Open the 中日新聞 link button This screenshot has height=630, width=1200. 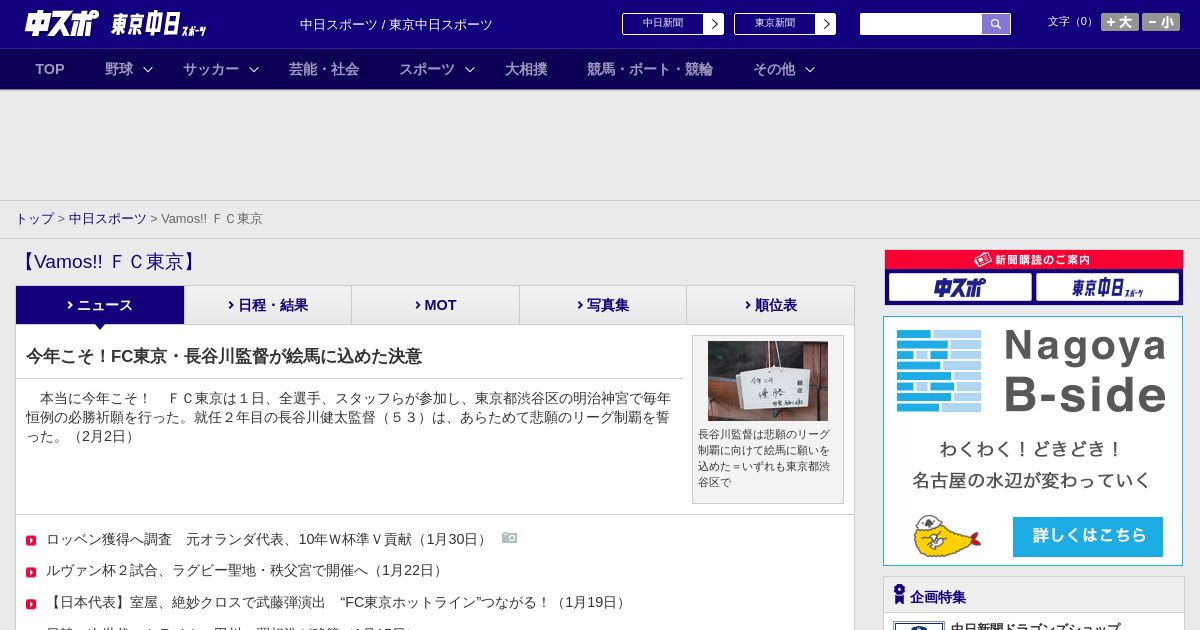pyautogui.click(x=663, y=24)
